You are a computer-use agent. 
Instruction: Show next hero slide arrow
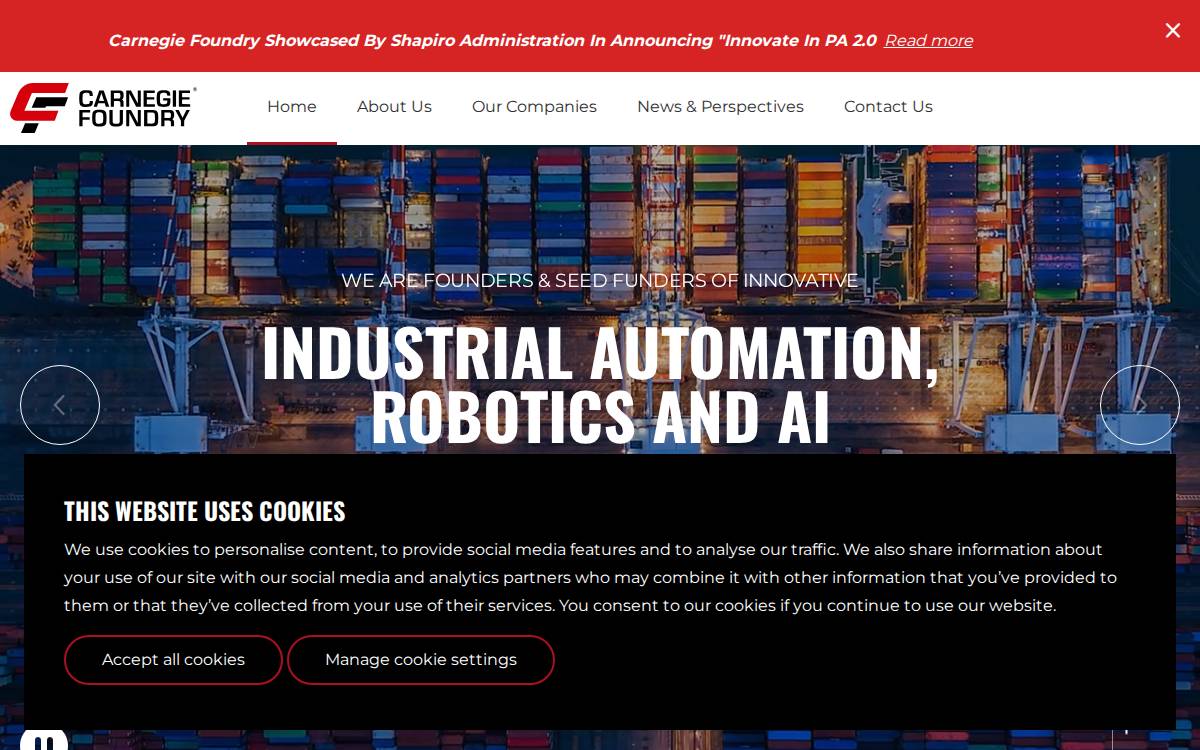coord(1140,405)
